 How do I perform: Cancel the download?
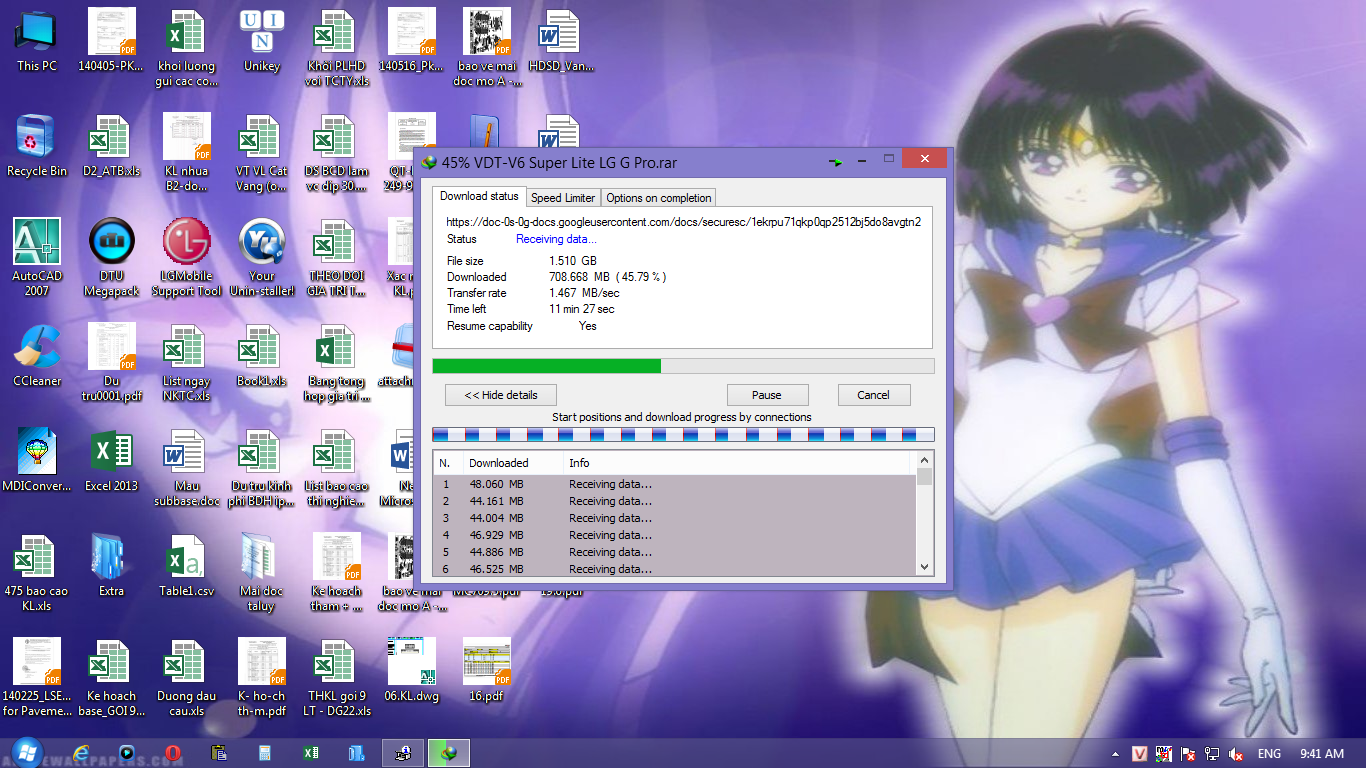coord(874,395)
